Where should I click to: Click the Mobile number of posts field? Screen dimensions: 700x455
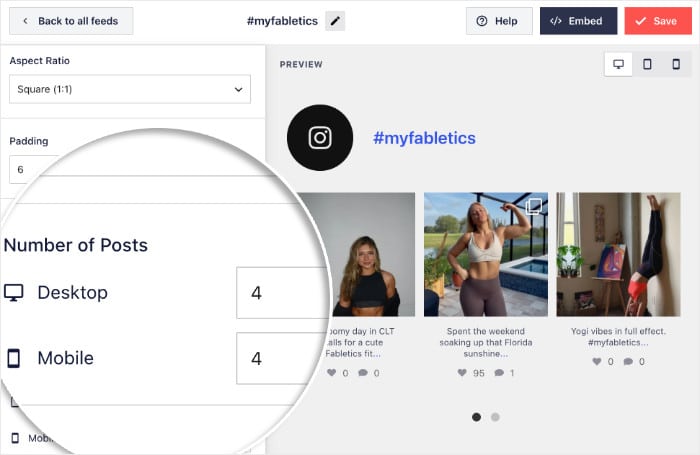click(x=279, y=358)
